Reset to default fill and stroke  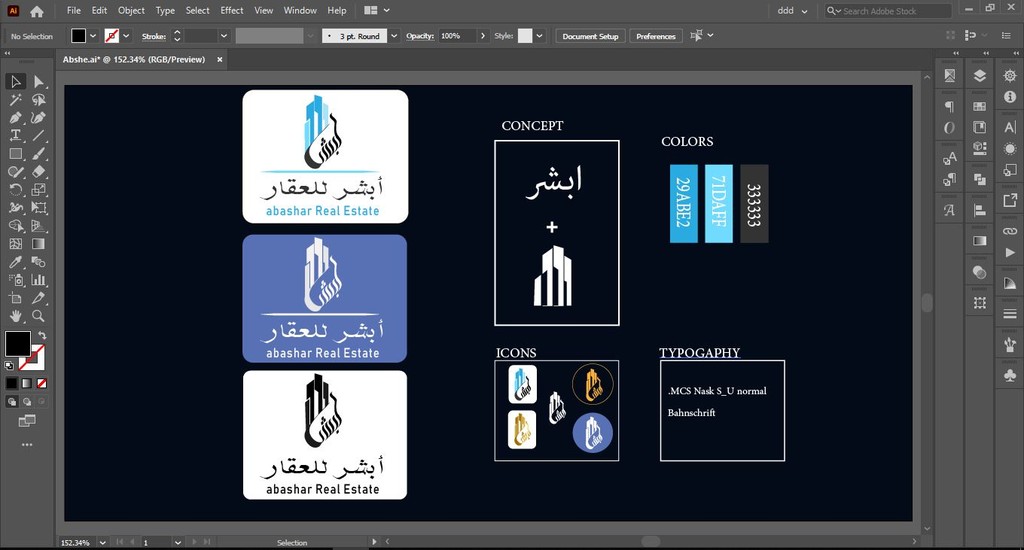(9, 366)
